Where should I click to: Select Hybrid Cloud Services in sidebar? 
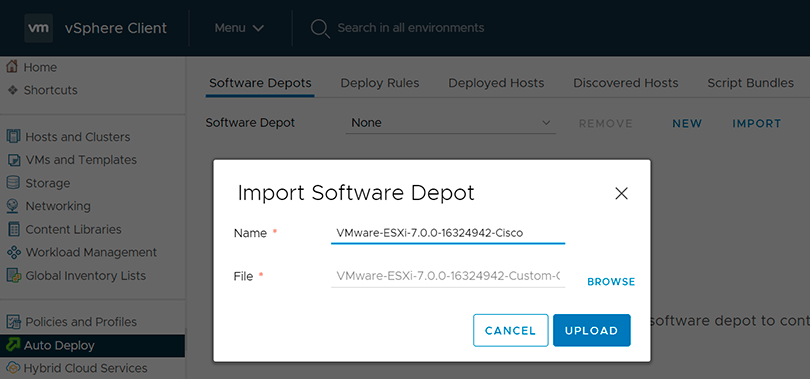click(x=85, y=368)
